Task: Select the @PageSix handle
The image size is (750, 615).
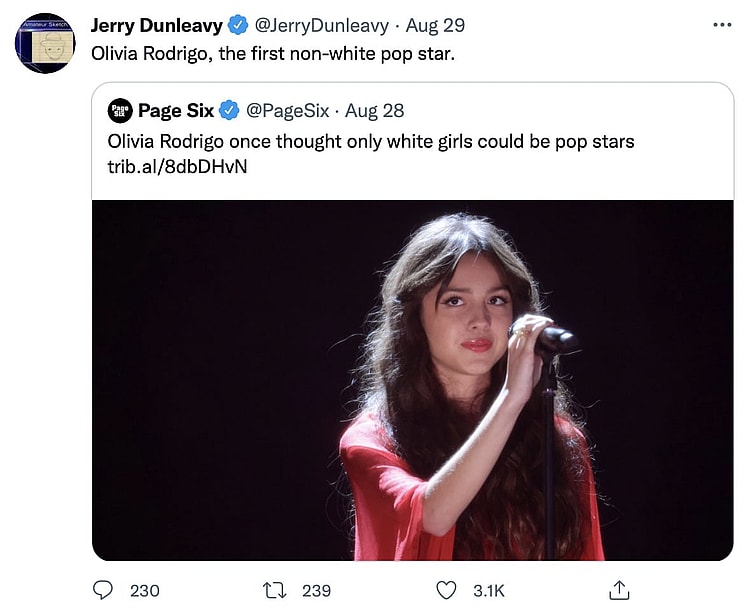Action: [287, 110]
